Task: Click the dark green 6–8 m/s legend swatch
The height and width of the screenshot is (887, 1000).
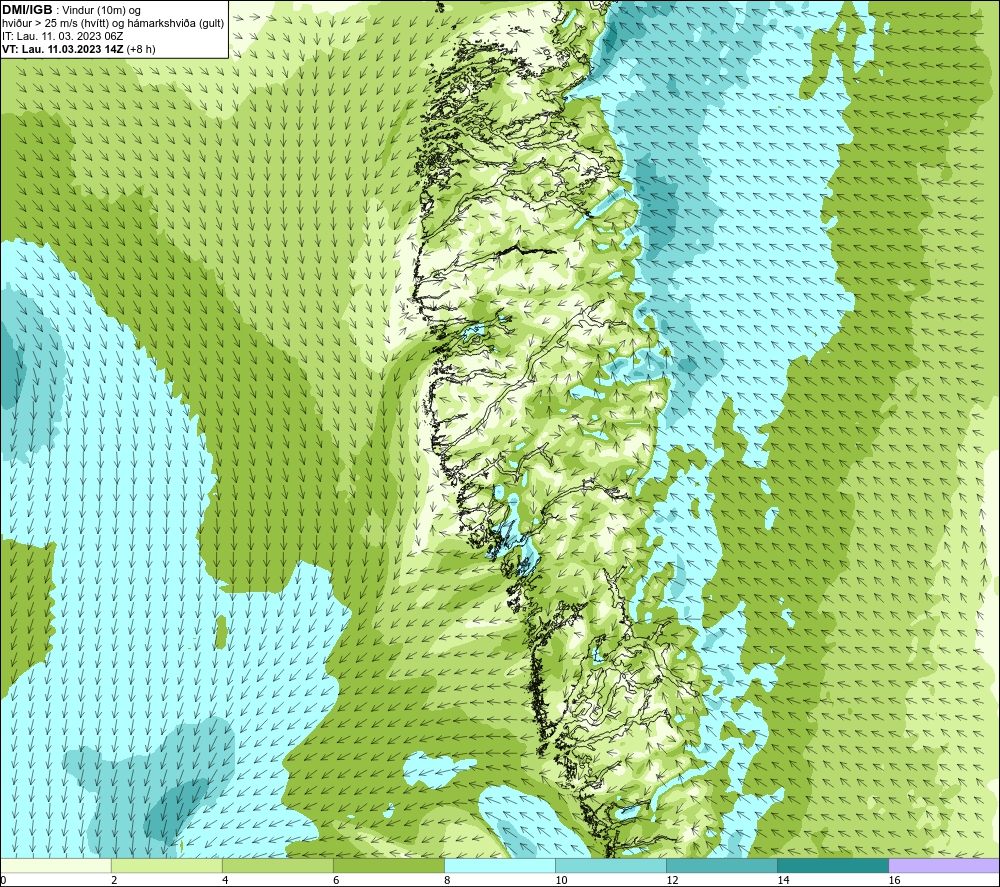Action: tap(388, 866)
